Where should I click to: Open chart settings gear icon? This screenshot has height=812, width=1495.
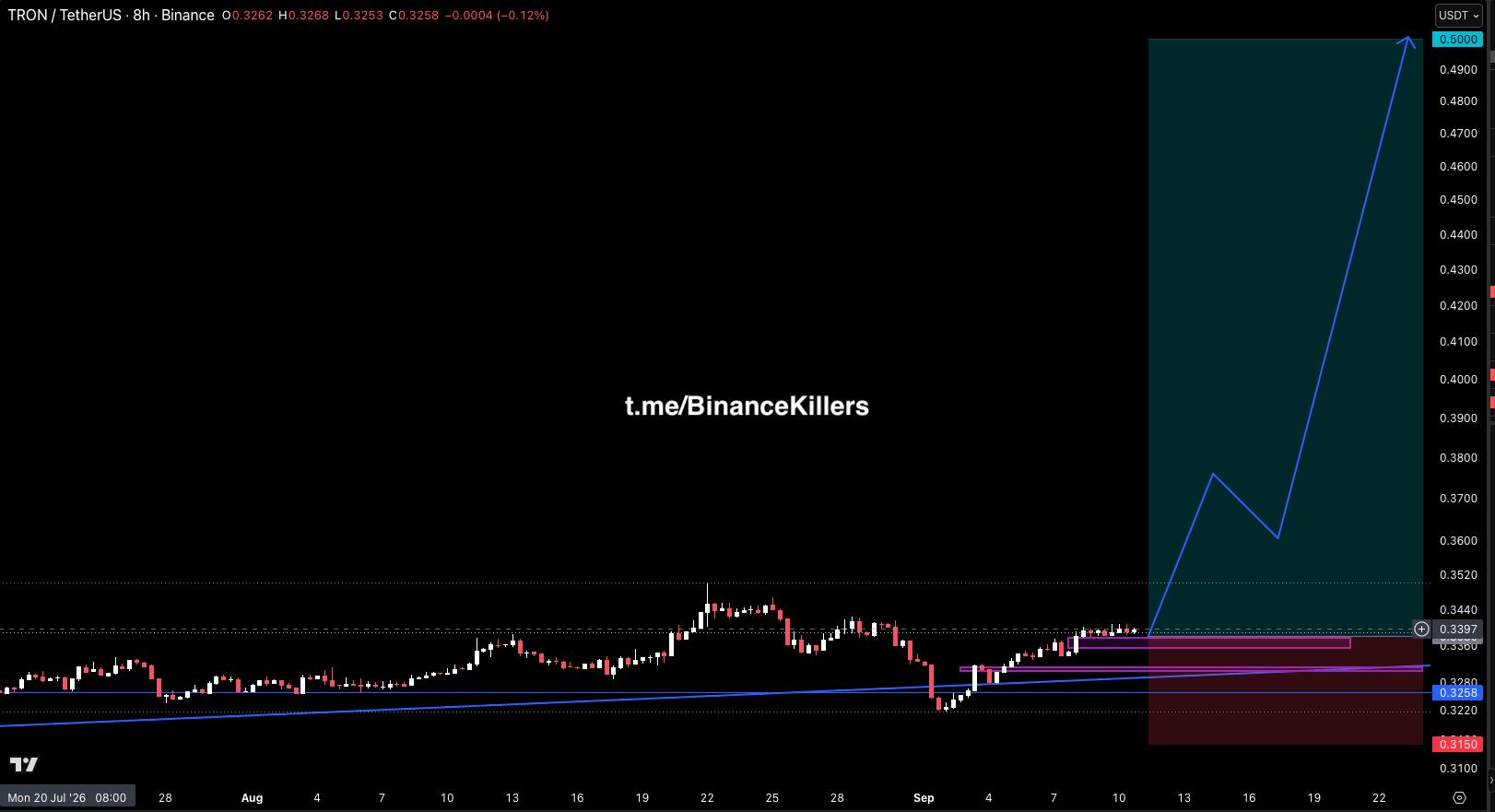(x=1459, y=797)
